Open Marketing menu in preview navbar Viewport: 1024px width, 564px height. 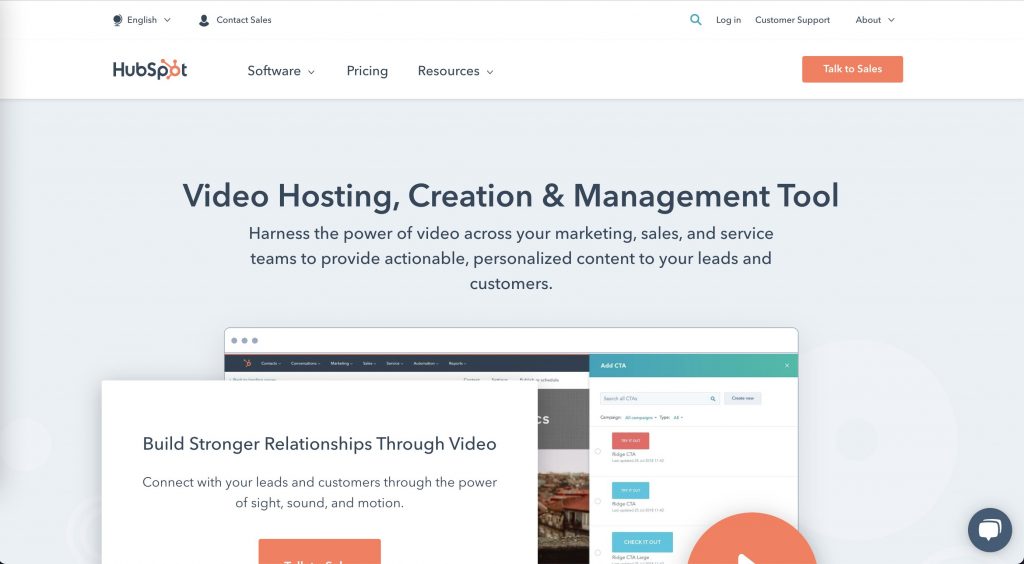[x=341, y=363]
